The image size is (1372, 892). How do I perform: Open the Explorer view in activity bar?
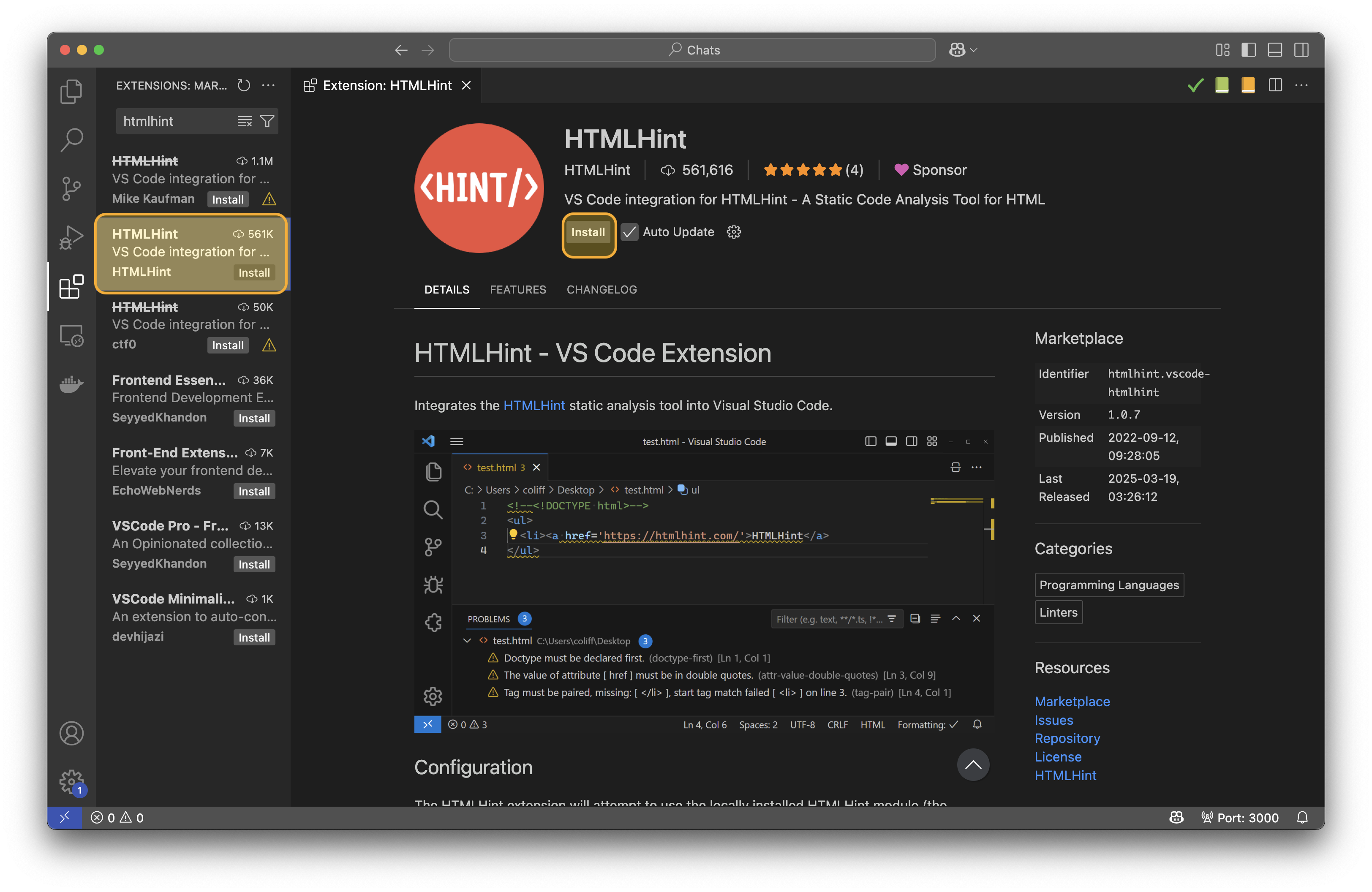click(x=71, y=91)
